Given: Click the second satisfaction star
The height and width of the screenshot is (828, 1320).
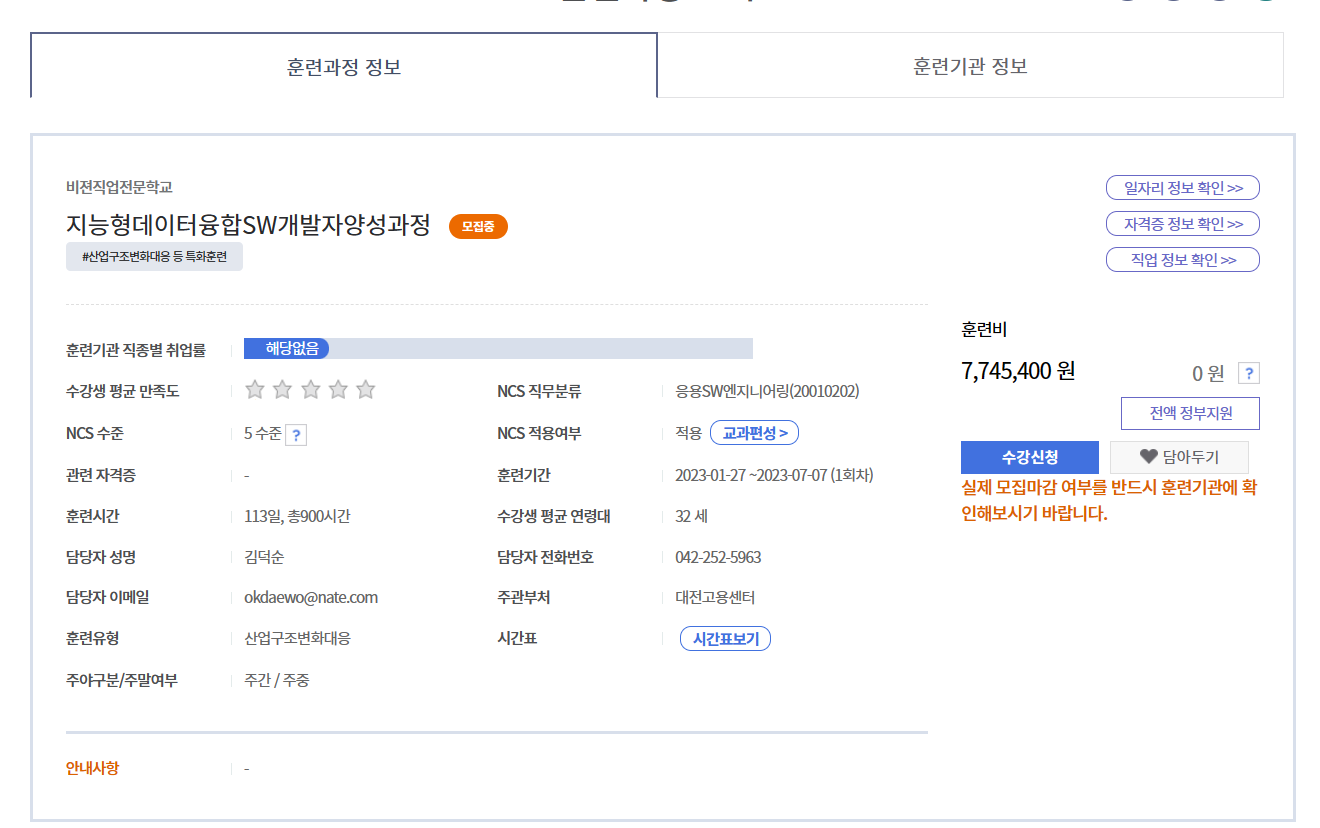Looking at the screenshot, I should (283, 390).
